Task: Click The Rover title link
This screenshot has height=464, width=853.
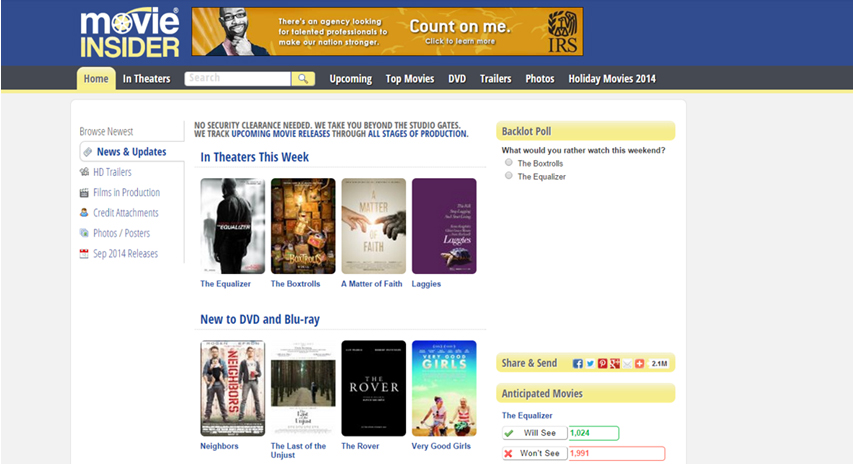Action: pos(360,446)
